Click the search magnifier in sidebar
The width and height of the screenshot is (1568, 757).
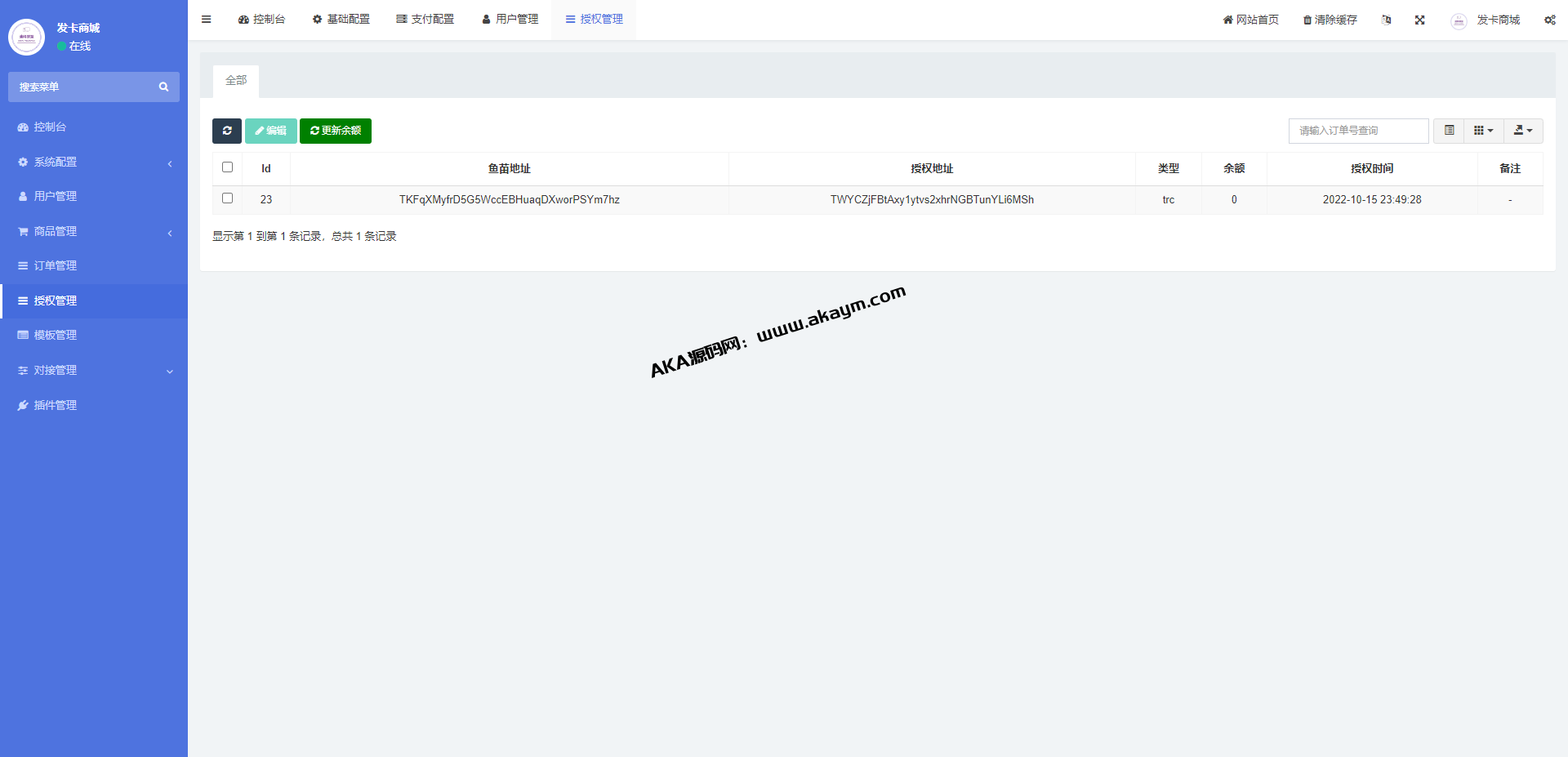pyautogui.click(x=163, y=87)
